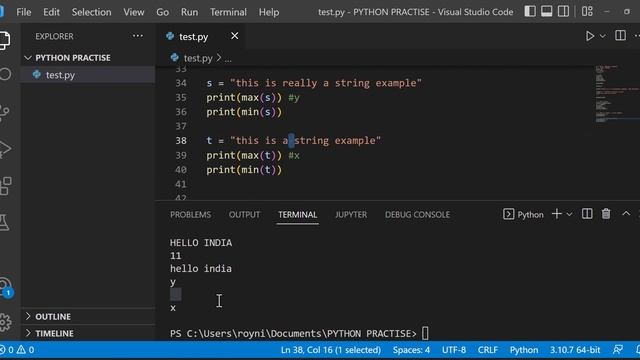
Task: Click hello india lowercase terminal output
Action: (201, 269)
